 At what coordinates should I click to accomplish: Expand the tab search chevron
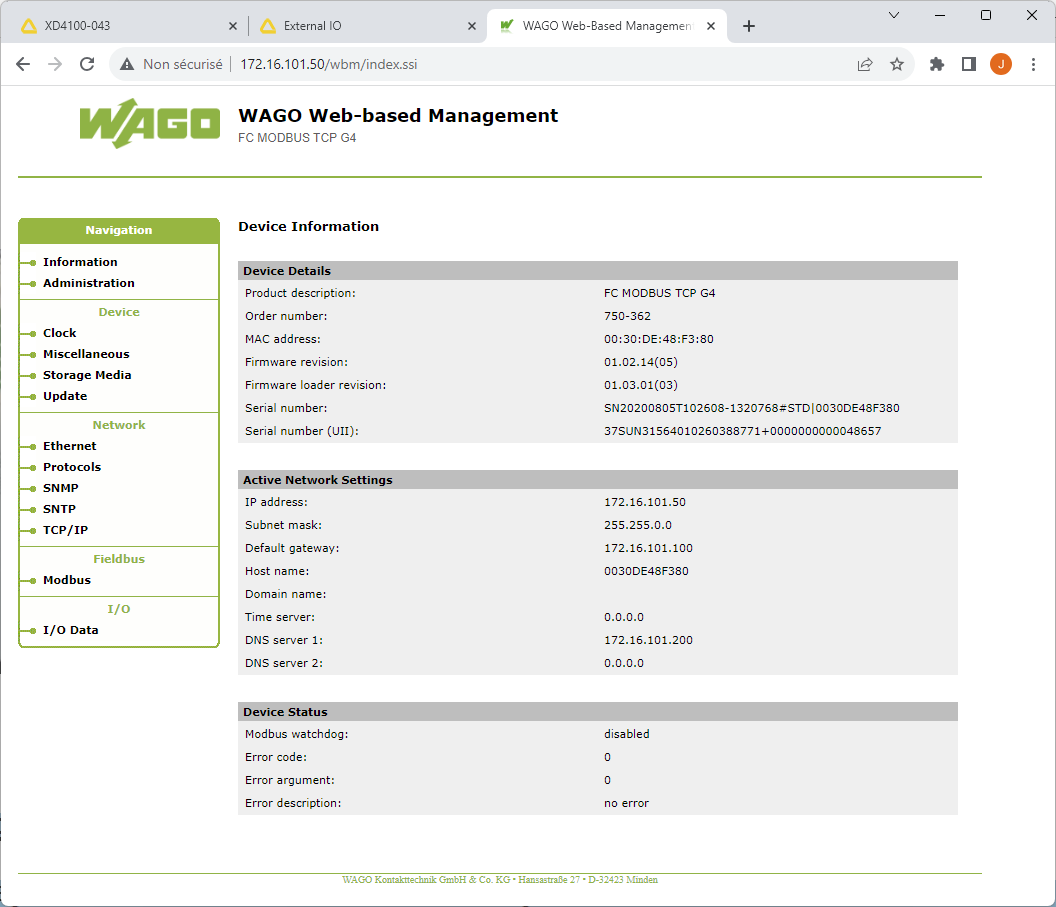pyautogui.click(x=893, y=15)
